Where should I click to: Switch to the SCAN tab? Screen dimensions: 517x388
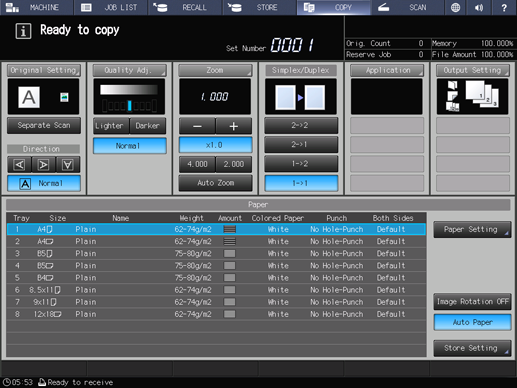tap(407, 7)
